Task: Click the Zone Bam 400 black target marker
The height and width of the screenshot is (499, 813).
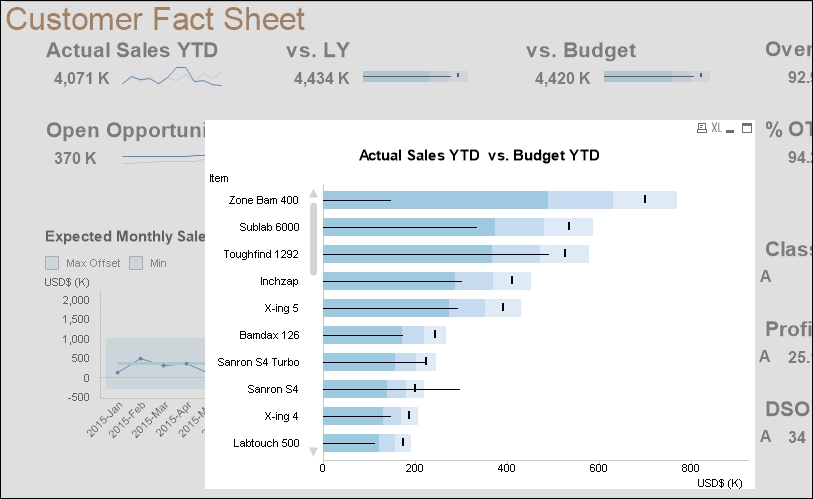Action: click(x=645, y=199)
